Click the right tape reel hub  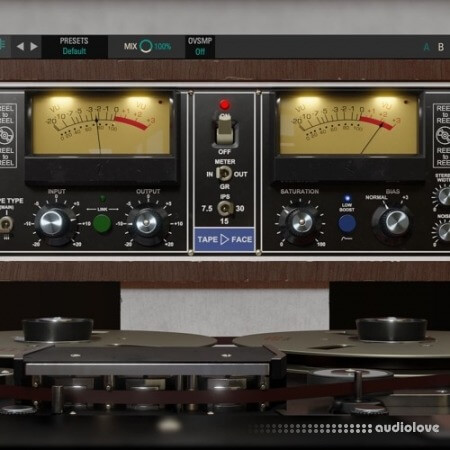pos(391,329)
